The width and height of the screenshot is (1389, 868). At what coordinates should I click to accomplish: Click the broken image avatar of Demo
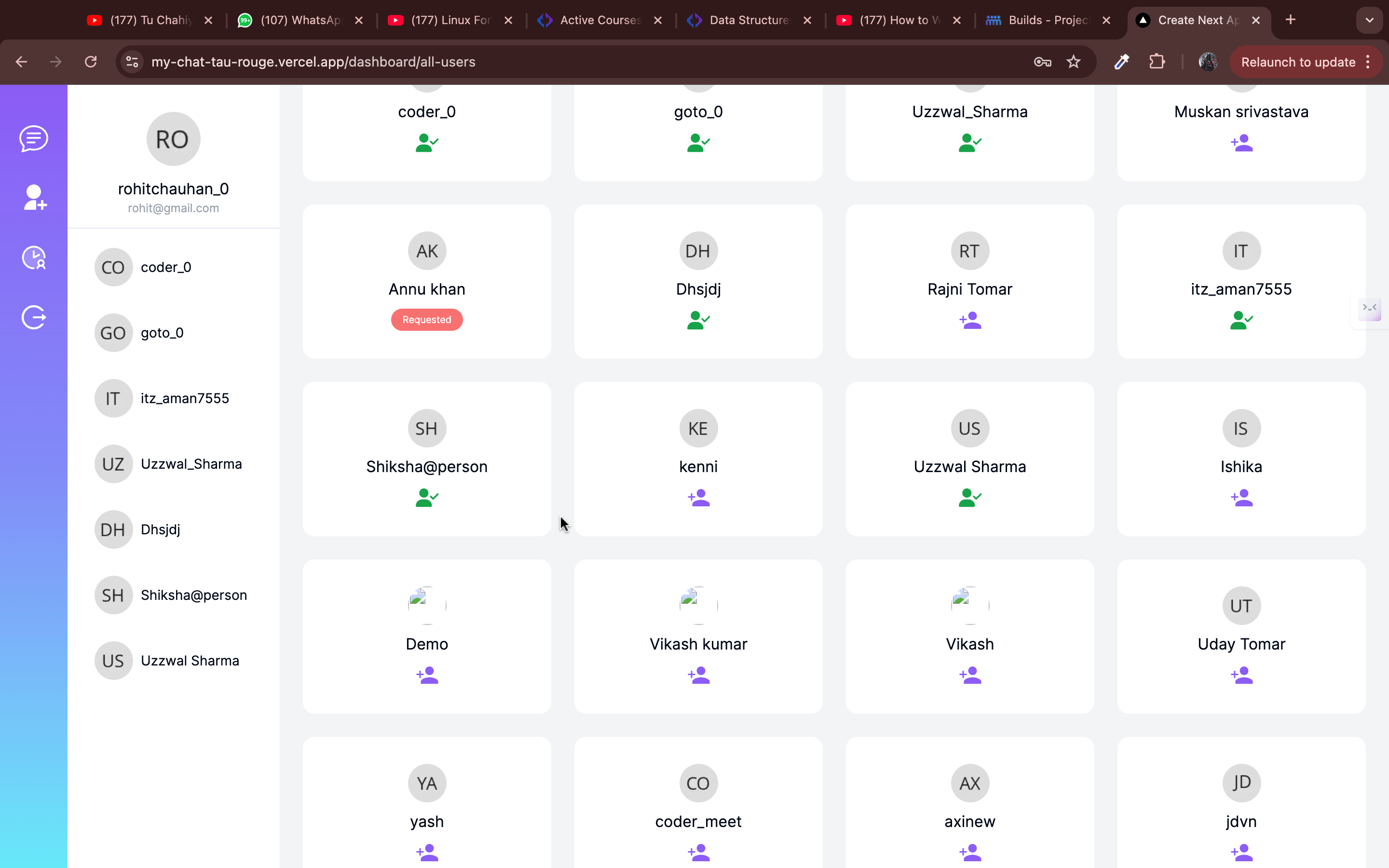tap(427, 606)
